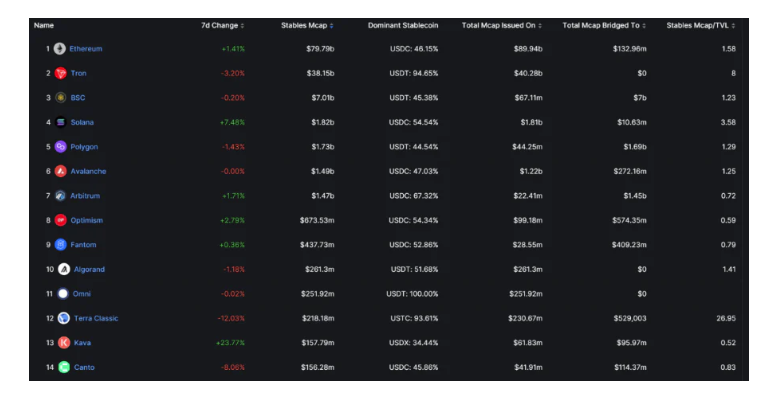The height and width of the screenshot is (403, 771).
Task: Select Tron's $40.28b issued value
Action: coord(528,73)
